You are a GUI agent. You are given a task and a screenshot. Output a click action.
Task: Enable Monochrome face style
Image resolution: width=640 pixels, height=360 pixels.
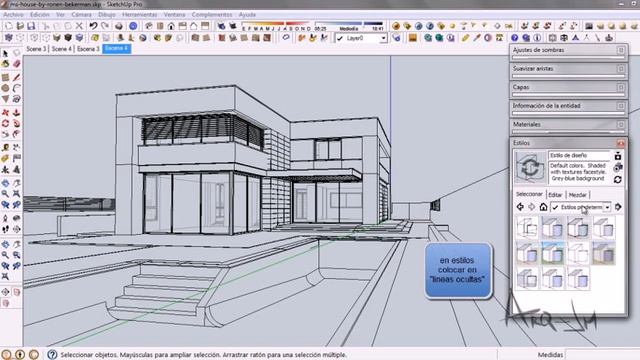pyautogui.click(x=79, y=38)
